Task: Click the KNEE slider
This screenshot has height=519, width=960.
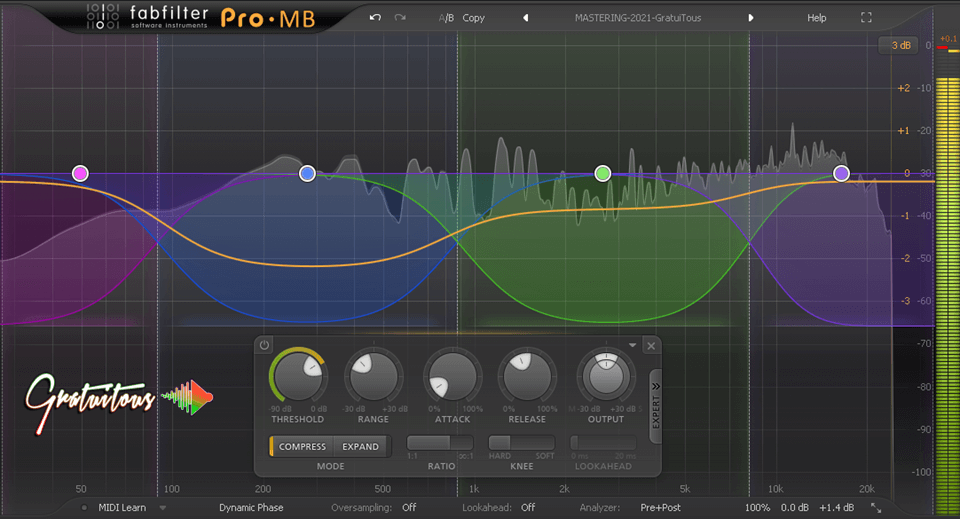Action: 522,442
